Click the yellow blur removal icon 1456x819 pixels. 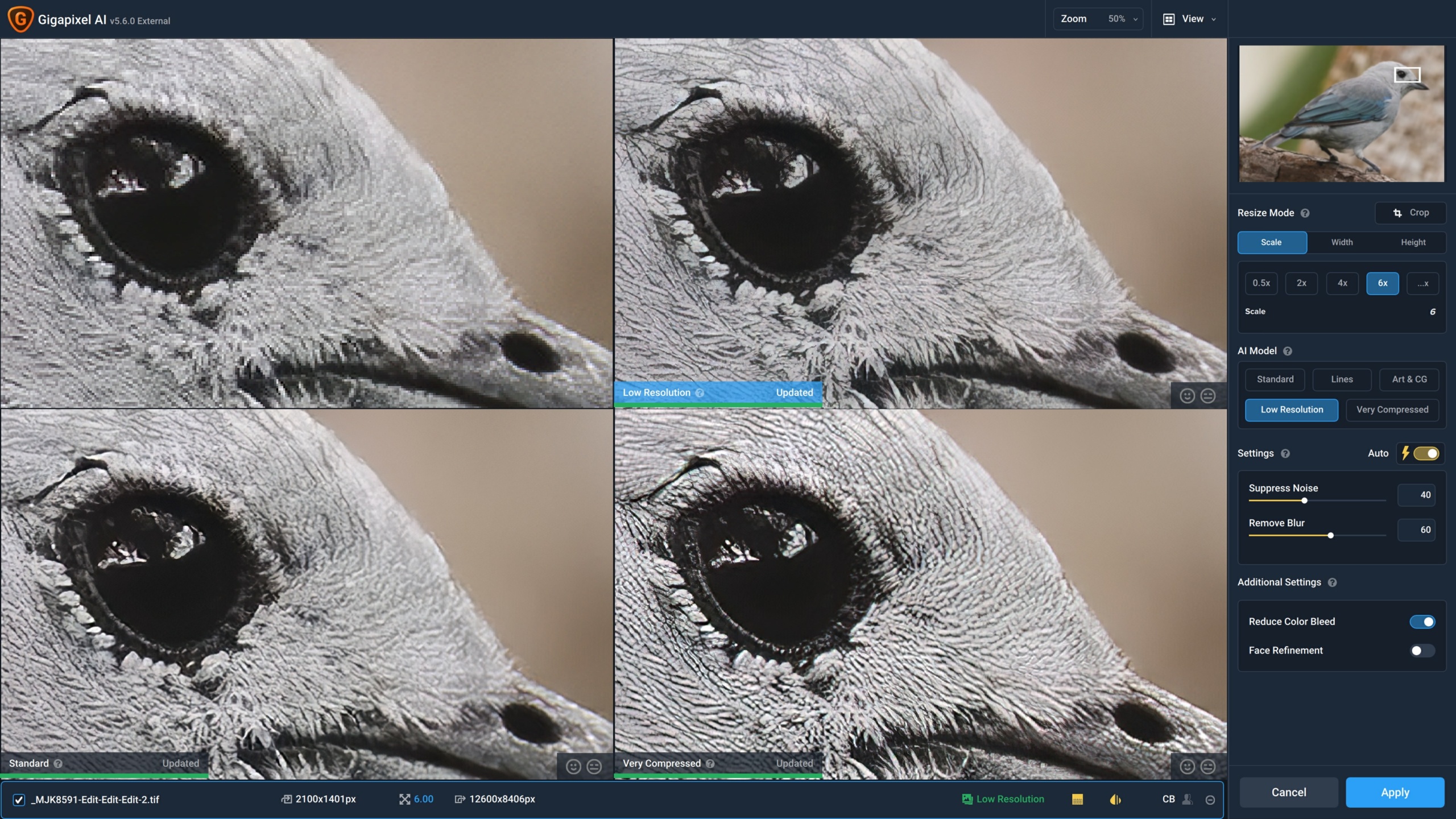point(1115,800)
